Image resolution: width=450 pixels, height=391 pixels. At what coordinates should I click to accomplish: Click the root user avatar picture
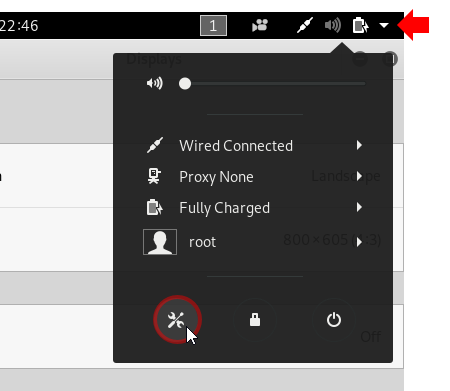160,242
